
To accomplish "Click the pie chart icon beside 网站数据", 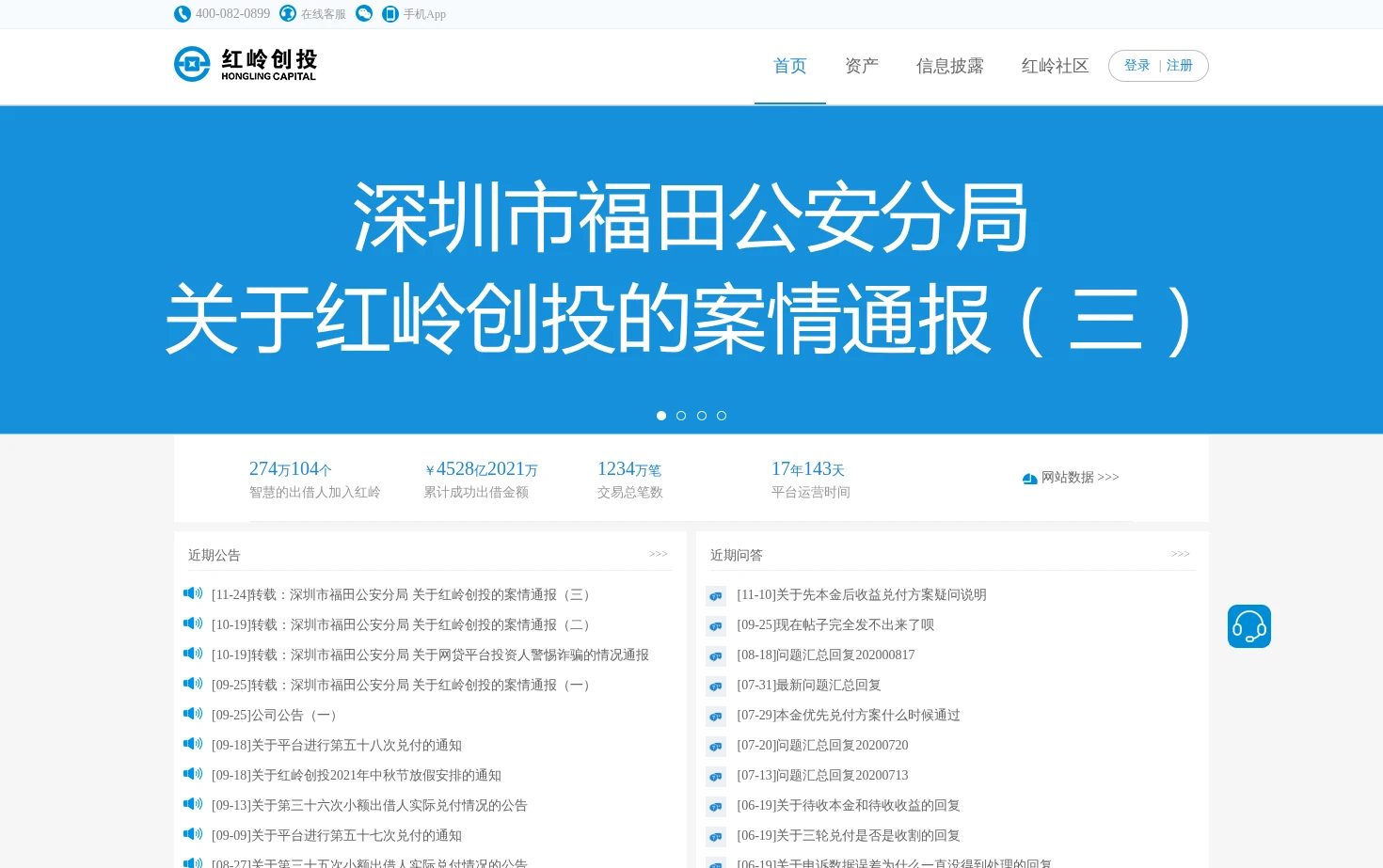I will coord(1029,479).
